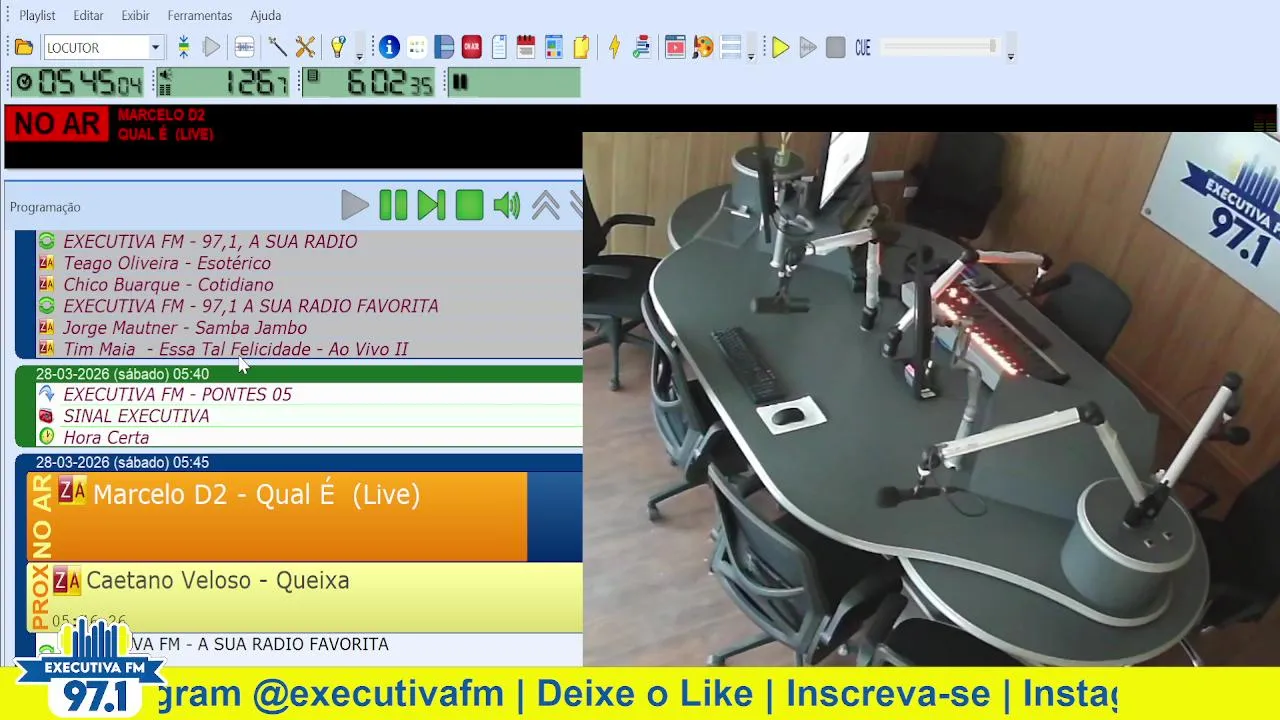Open the red video player window icon
Viewport: 1280px width, 720px height.
point(675,47)
